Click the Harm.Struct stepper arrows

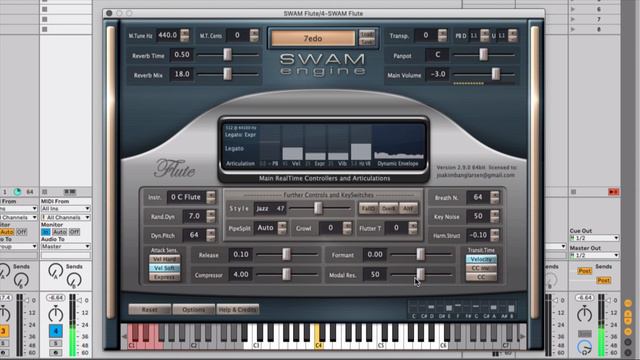pyautogui.click(x=494, y=235)
